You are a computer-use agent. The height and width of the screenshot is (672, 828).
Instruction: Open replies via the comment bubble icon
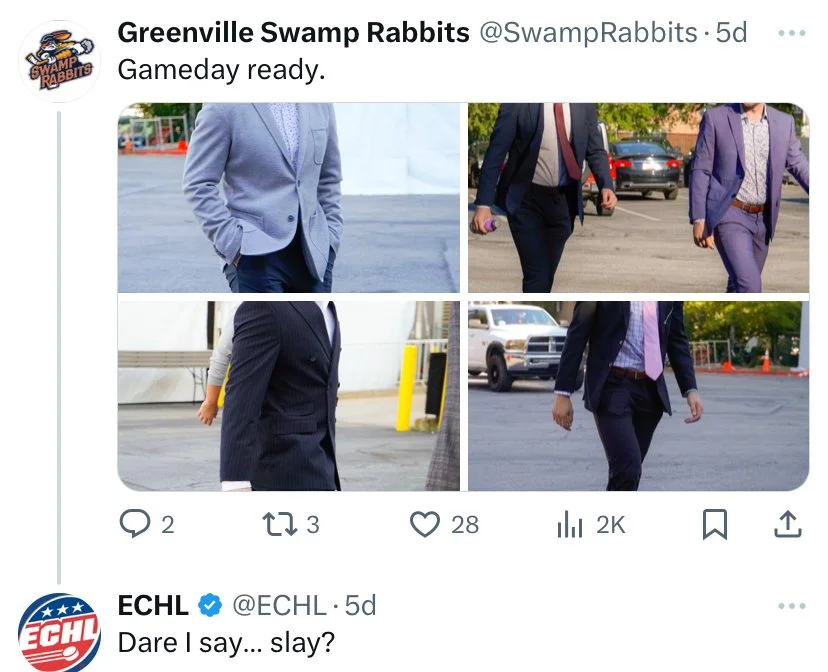[135, 524]
